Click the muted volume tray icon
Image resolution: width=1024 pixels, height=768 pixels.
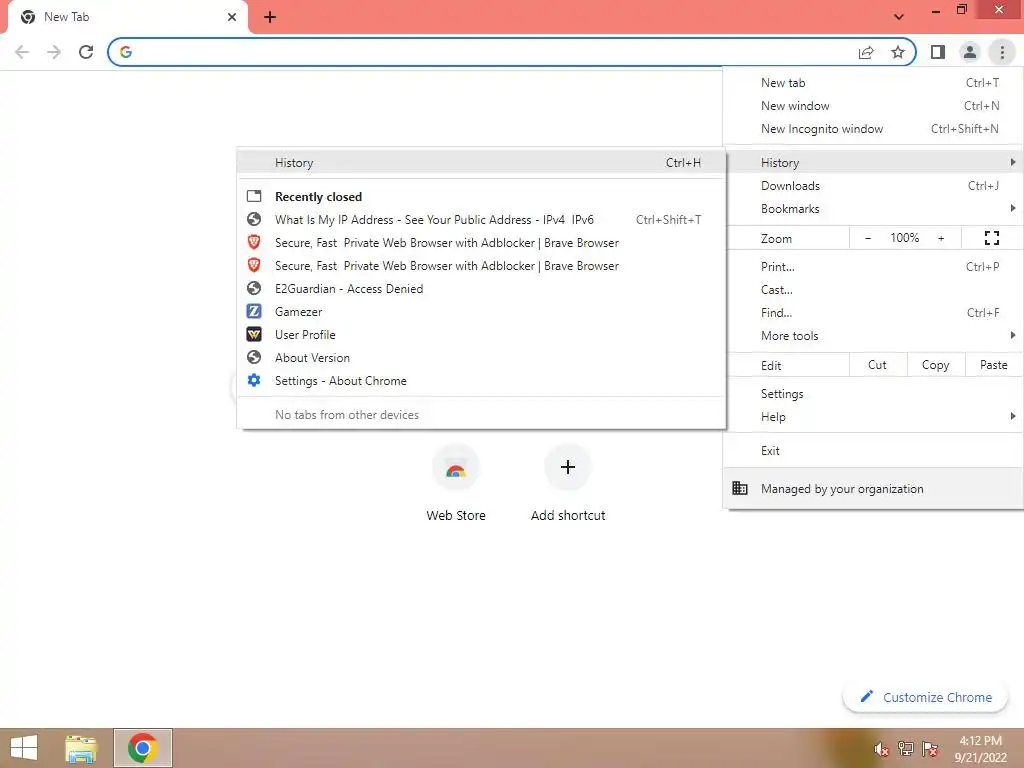click(x=882, y=749)
